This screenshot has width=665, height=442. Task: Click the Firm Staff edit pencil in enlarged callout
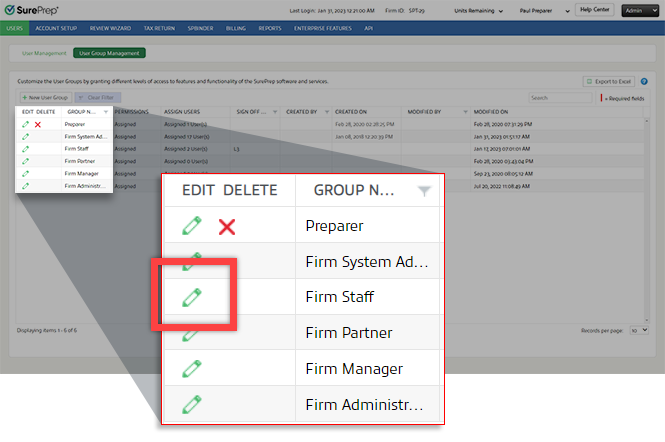click(192, 297)
